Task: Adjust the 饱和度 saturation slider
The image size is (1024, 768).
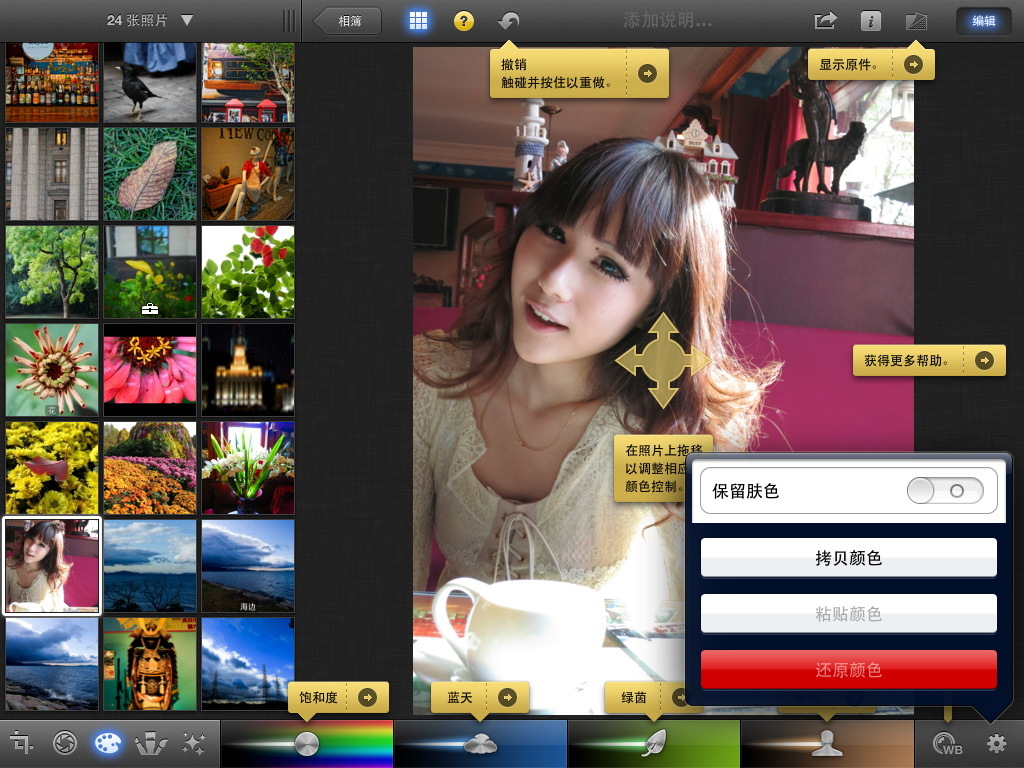Action: [305, 744]
